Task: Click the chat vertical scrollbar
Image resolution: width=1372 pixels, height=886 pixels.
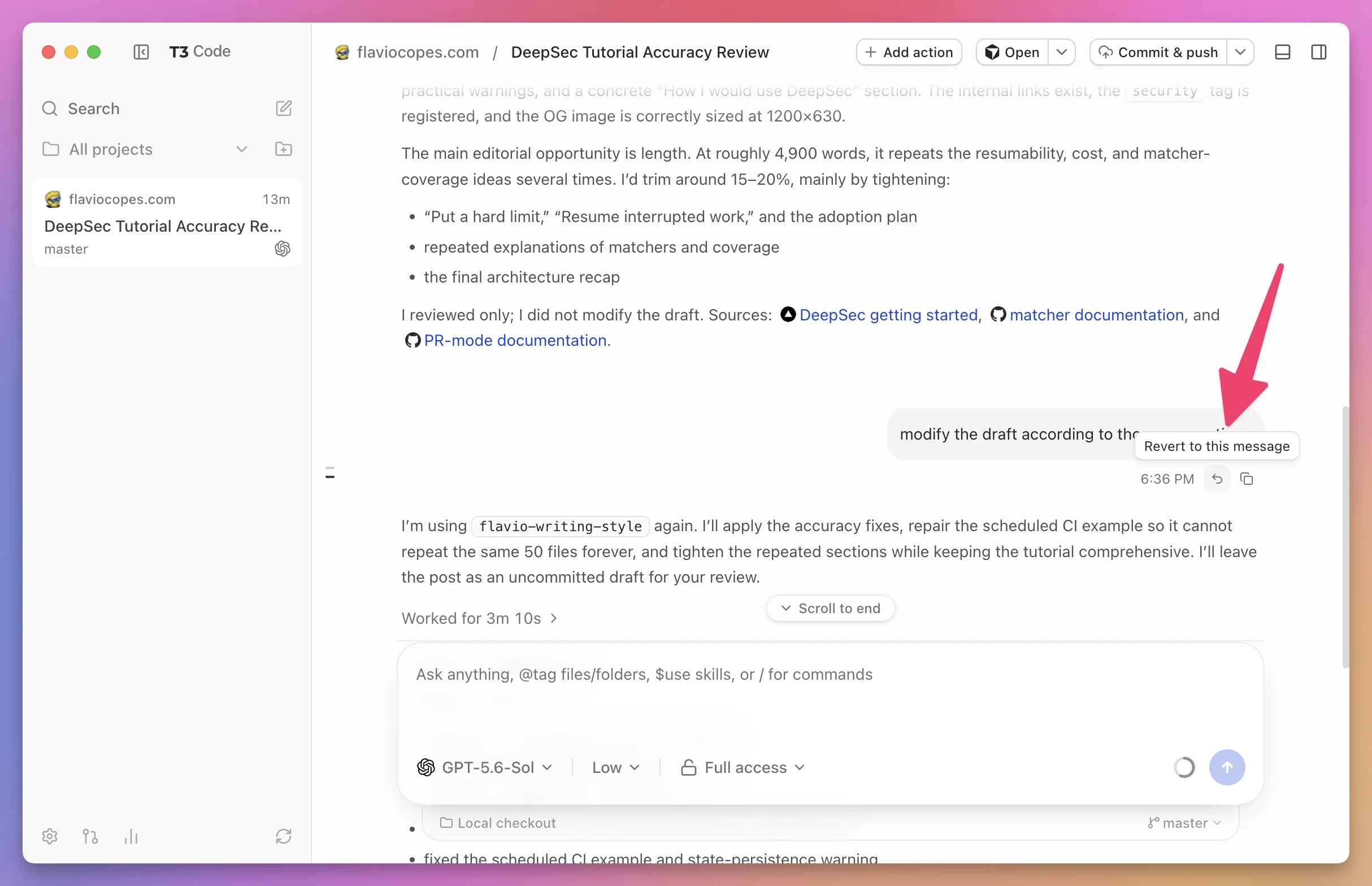Action: pyautogui.click(x=1345, y=537)
